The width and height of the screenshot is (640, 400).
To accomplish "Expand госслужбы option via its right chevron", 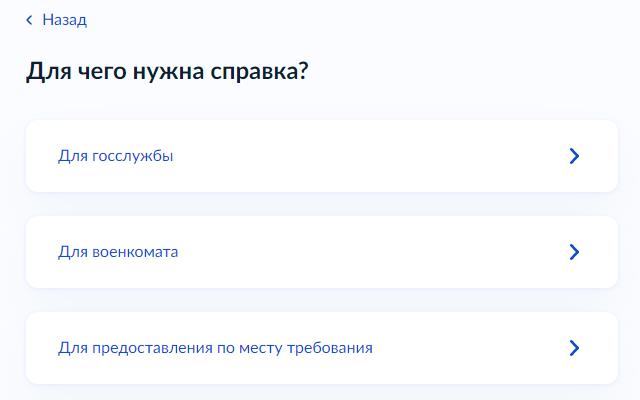I will 574,156.
